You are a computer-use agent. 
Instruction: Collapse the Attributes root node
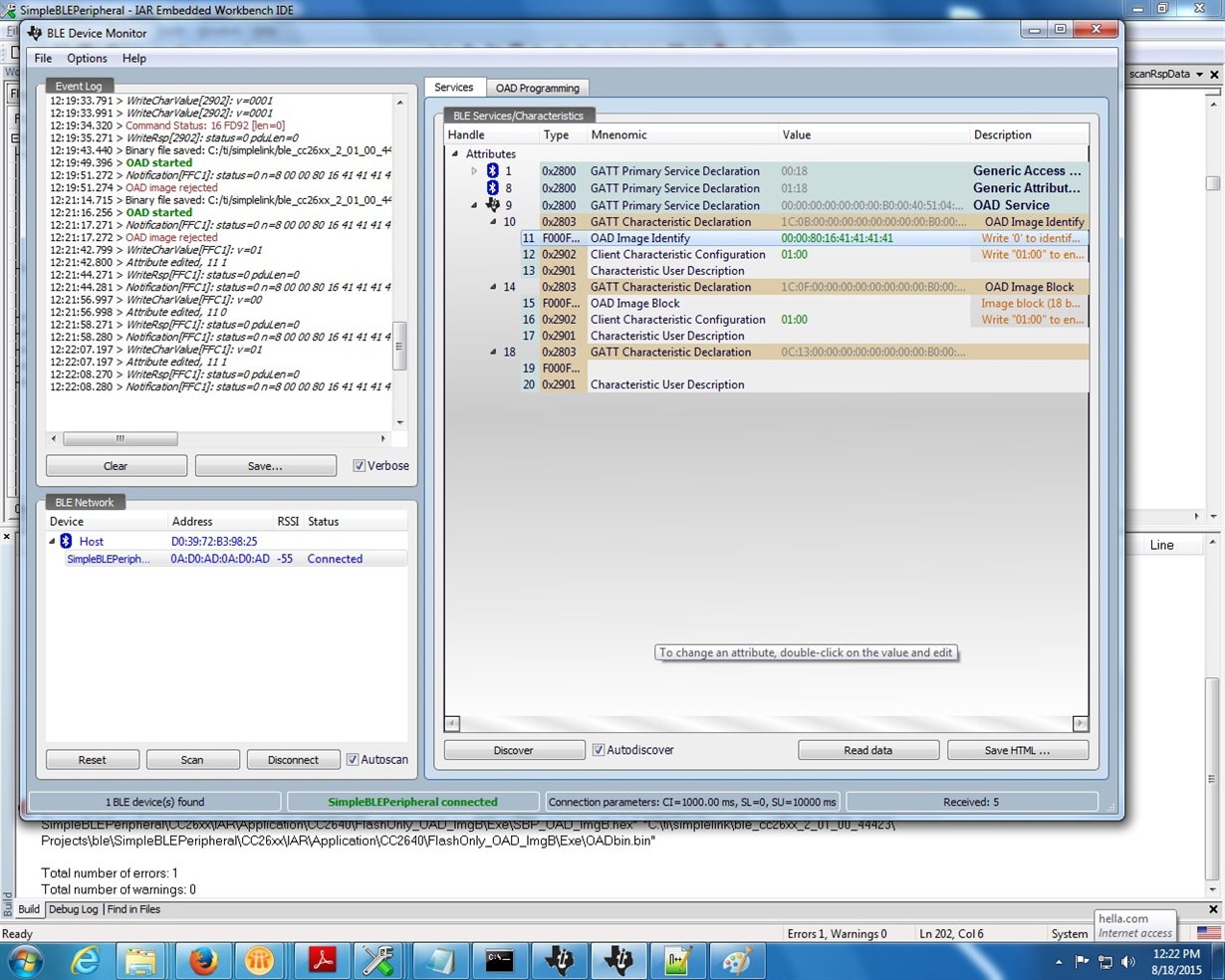point(455,154)
